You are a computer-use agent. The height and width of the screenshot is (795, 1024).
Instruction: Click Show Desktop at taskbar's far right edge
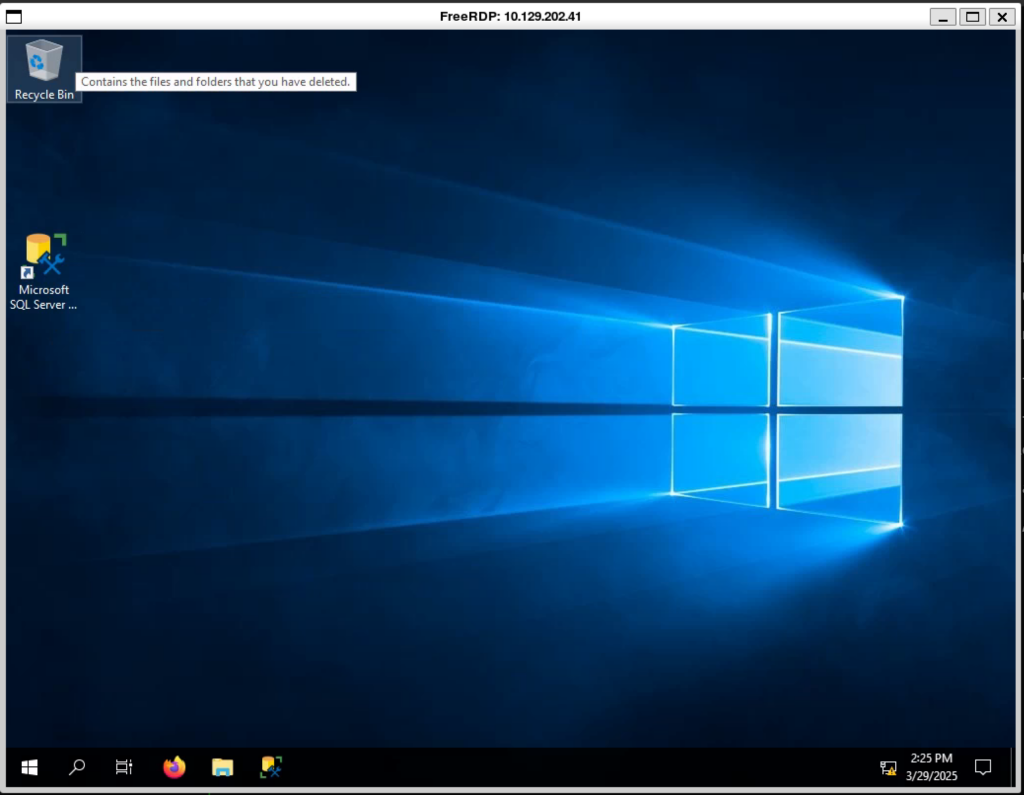1014,767
